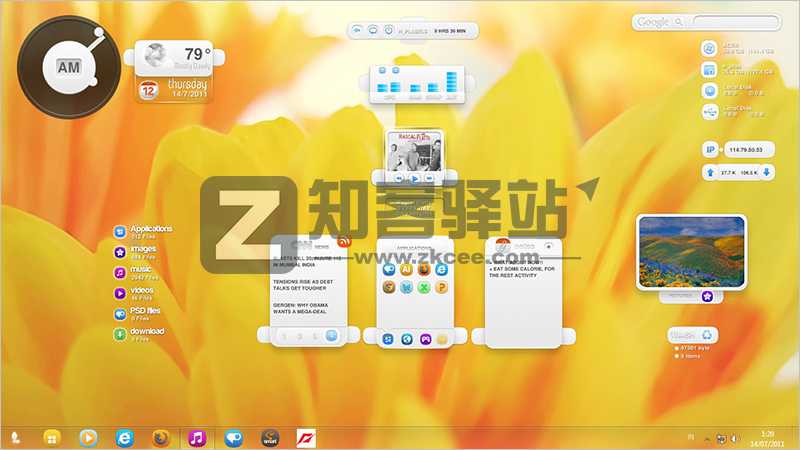Click the purple icon below the photo widget
800x450 pixels.
pyautogui.click(x=707, y=296)
